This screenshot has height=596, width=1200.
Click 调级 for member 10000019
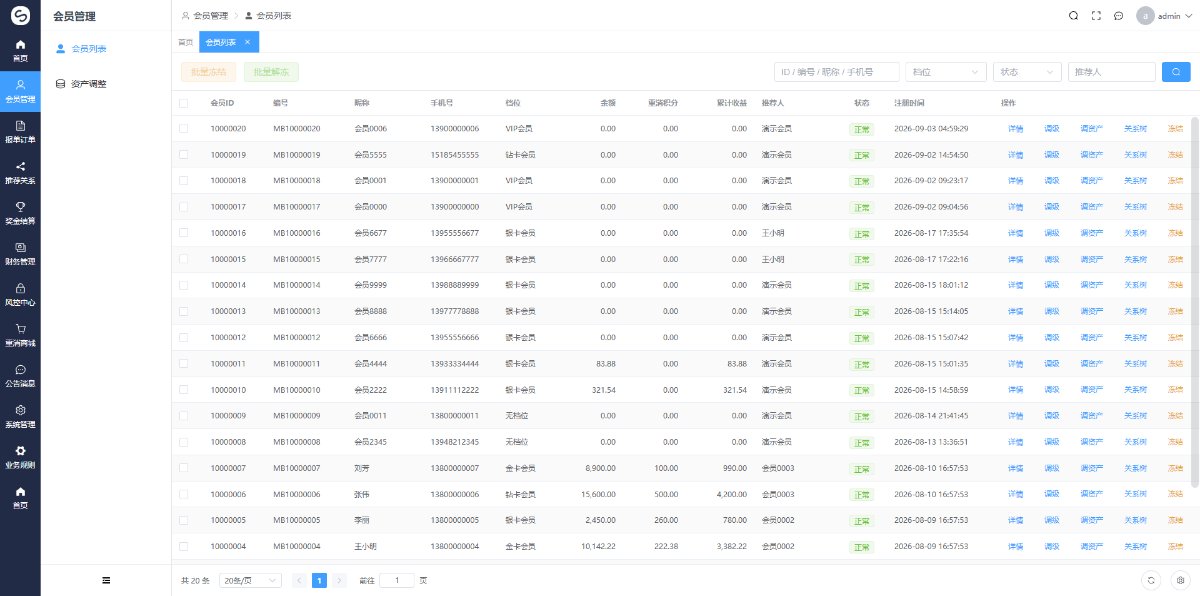coord(1051,155)
